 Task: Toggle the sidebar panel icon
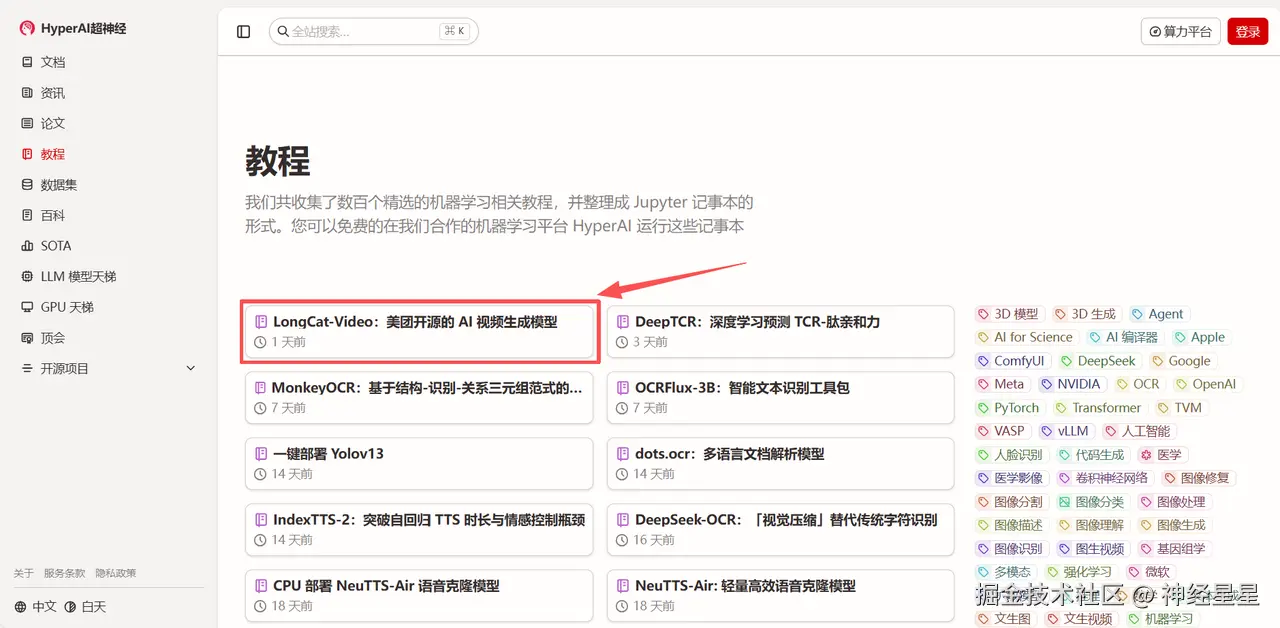[244, 32]
